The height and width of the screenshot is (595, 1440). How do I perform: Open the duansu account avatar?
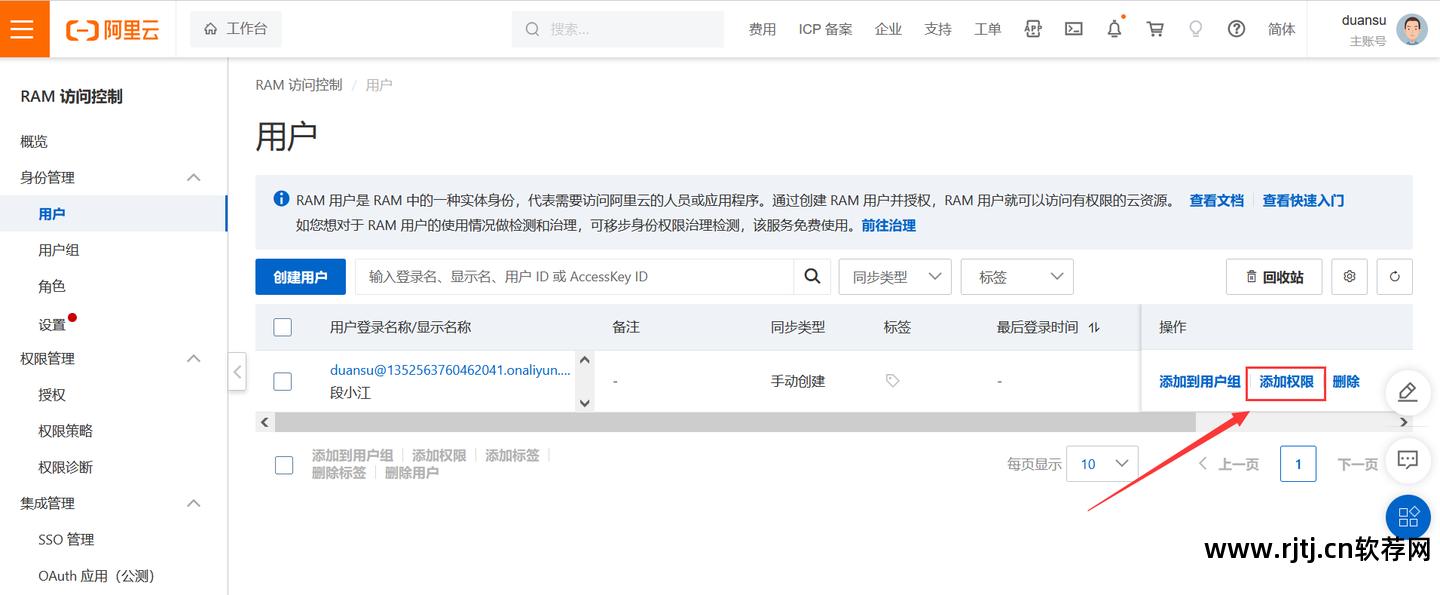pos(1412,29)
